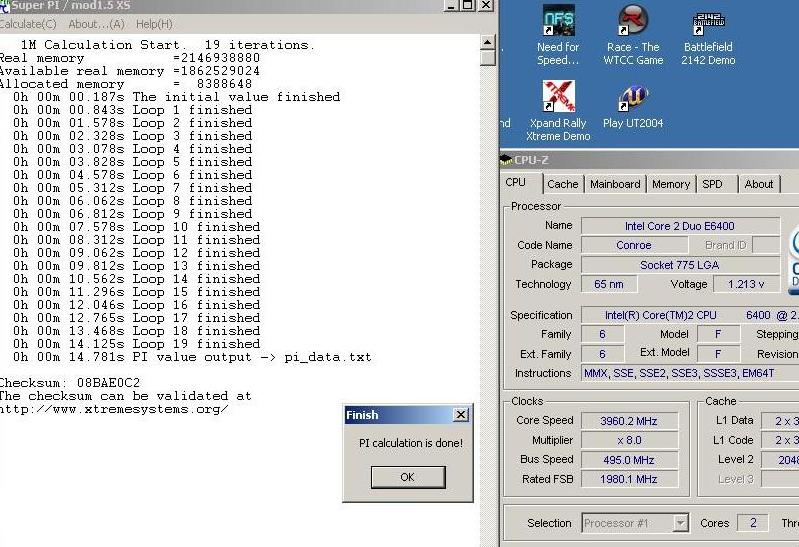This screenshot has width=799, height=547.
Task: Click the Technology value 65 nm
Action: pyautogui.click(x=609, y=284)
